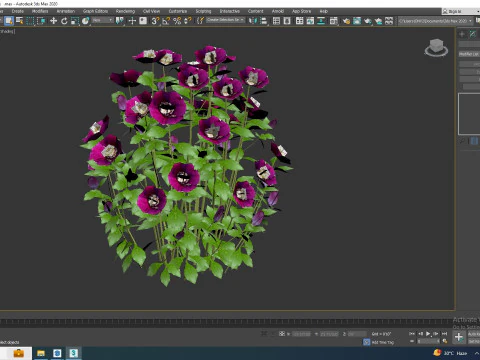Open the Animation menu
This screenshot has width=480, height=360.
[66, 11]
